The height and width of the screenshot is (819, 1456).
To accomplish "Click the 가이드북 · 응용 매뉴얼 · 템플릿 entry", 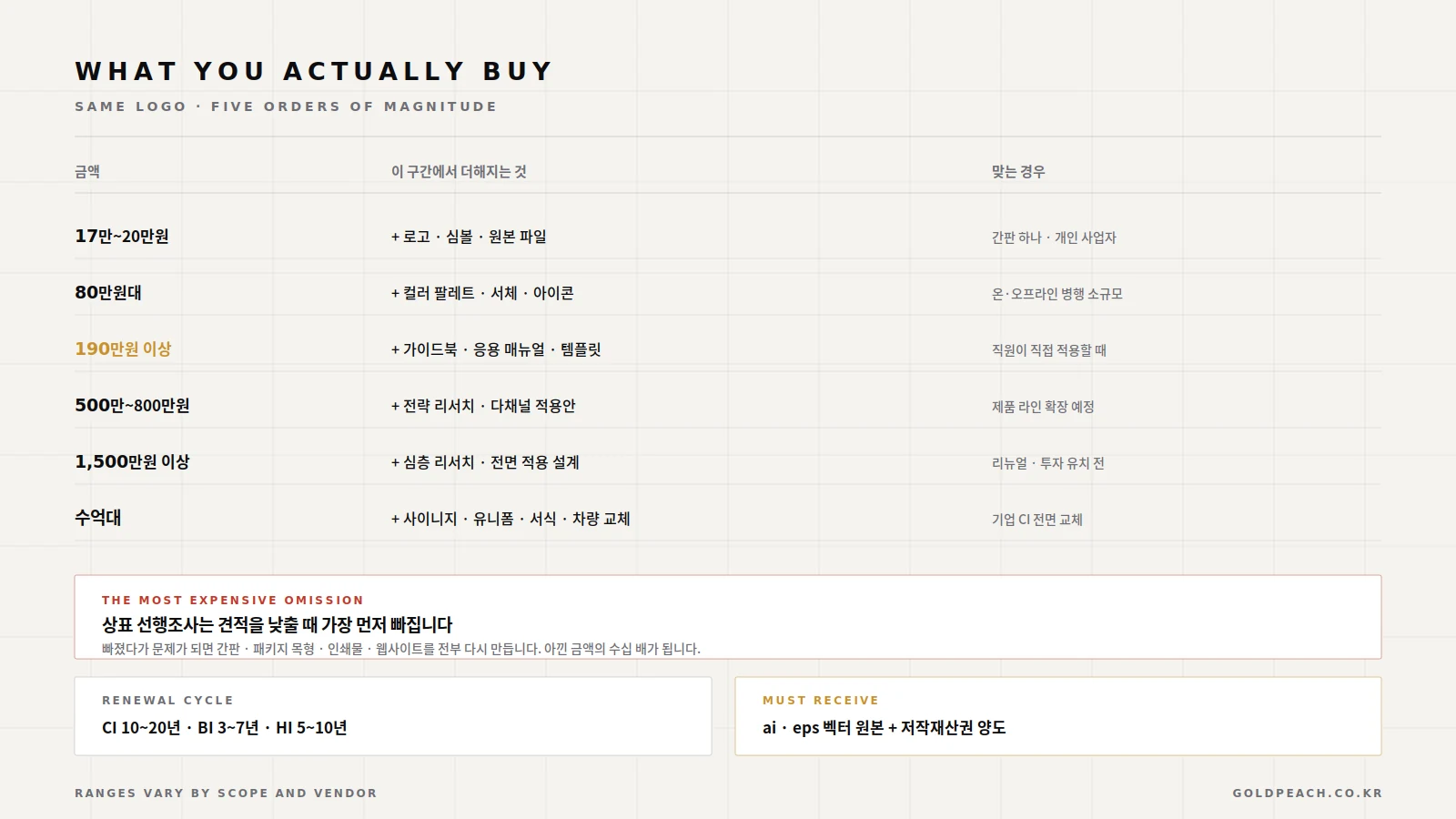I will 496,349.
